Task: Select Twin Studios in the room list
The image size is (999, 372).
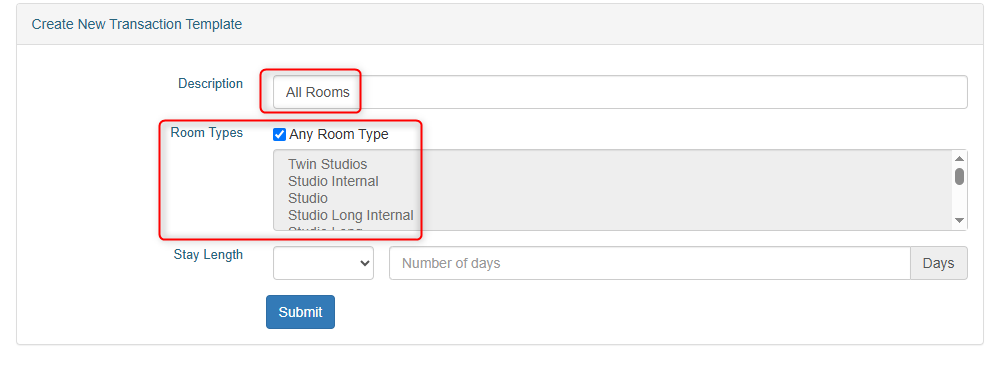Action: click(x=327, y=164)
